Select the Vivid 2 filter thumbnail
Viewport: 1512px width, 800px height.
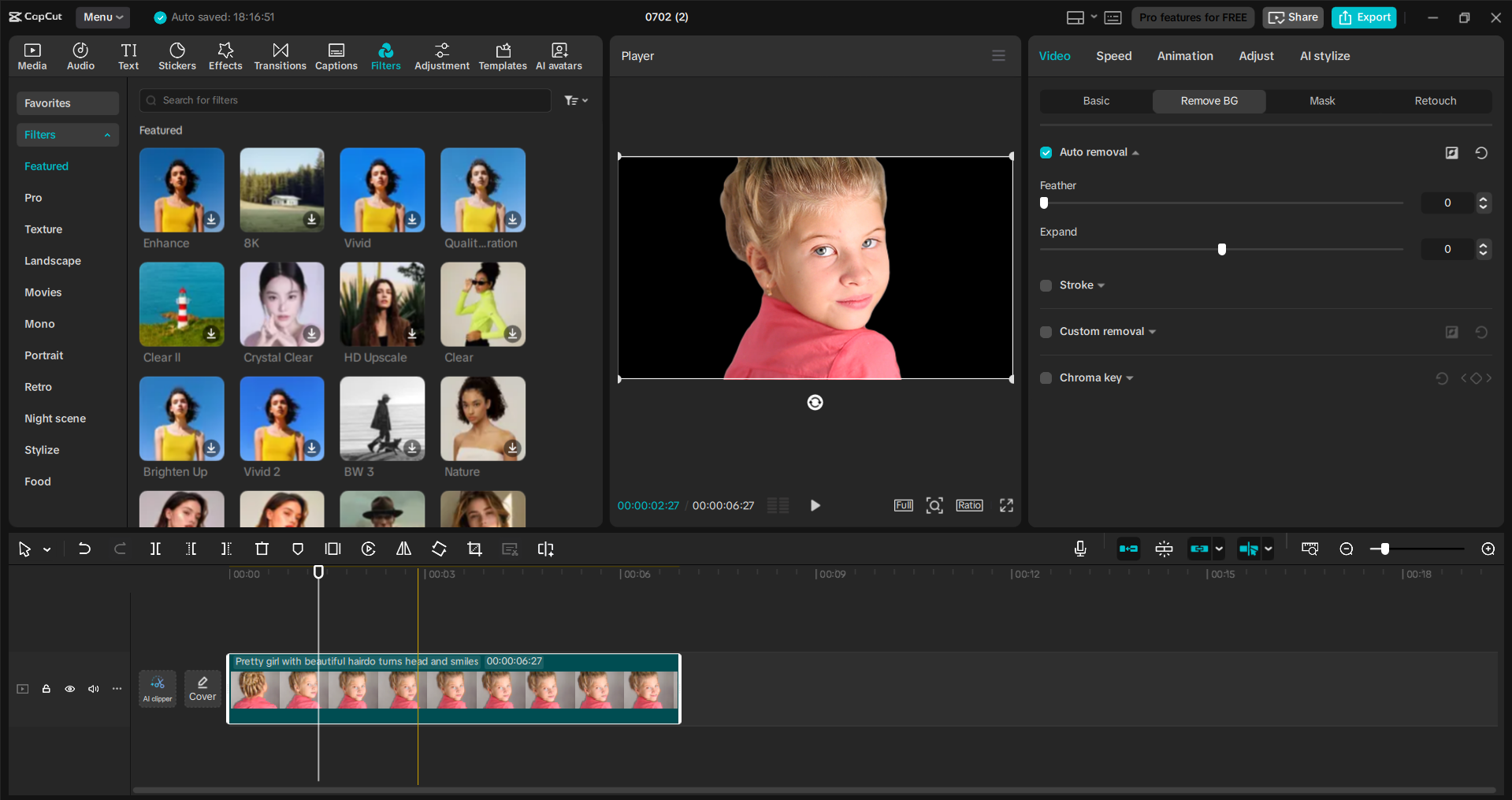pyautogui.click(x=281, y=419)
